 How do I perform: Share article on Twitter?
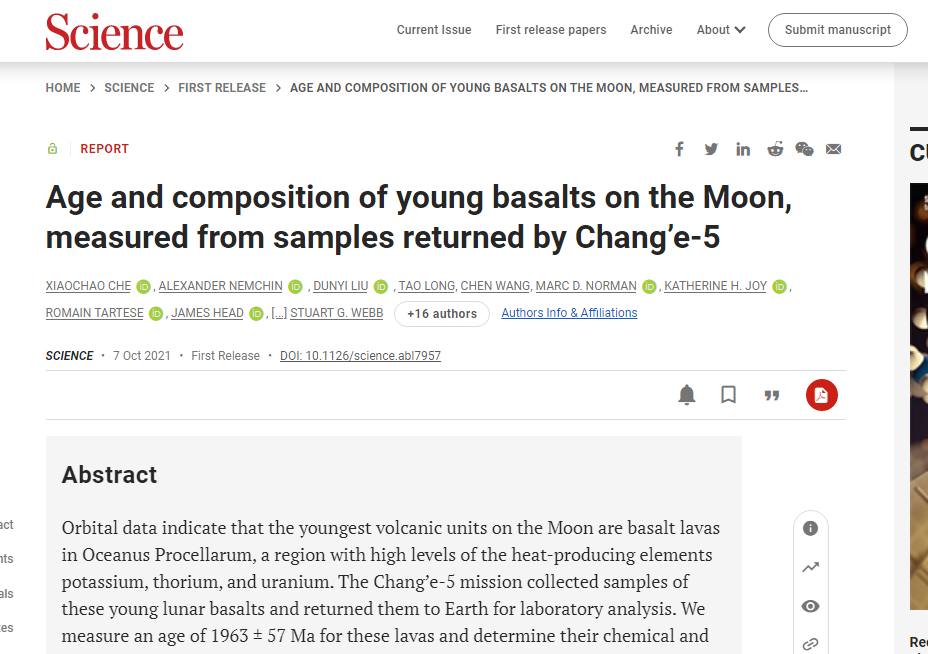tap(711, 149)
